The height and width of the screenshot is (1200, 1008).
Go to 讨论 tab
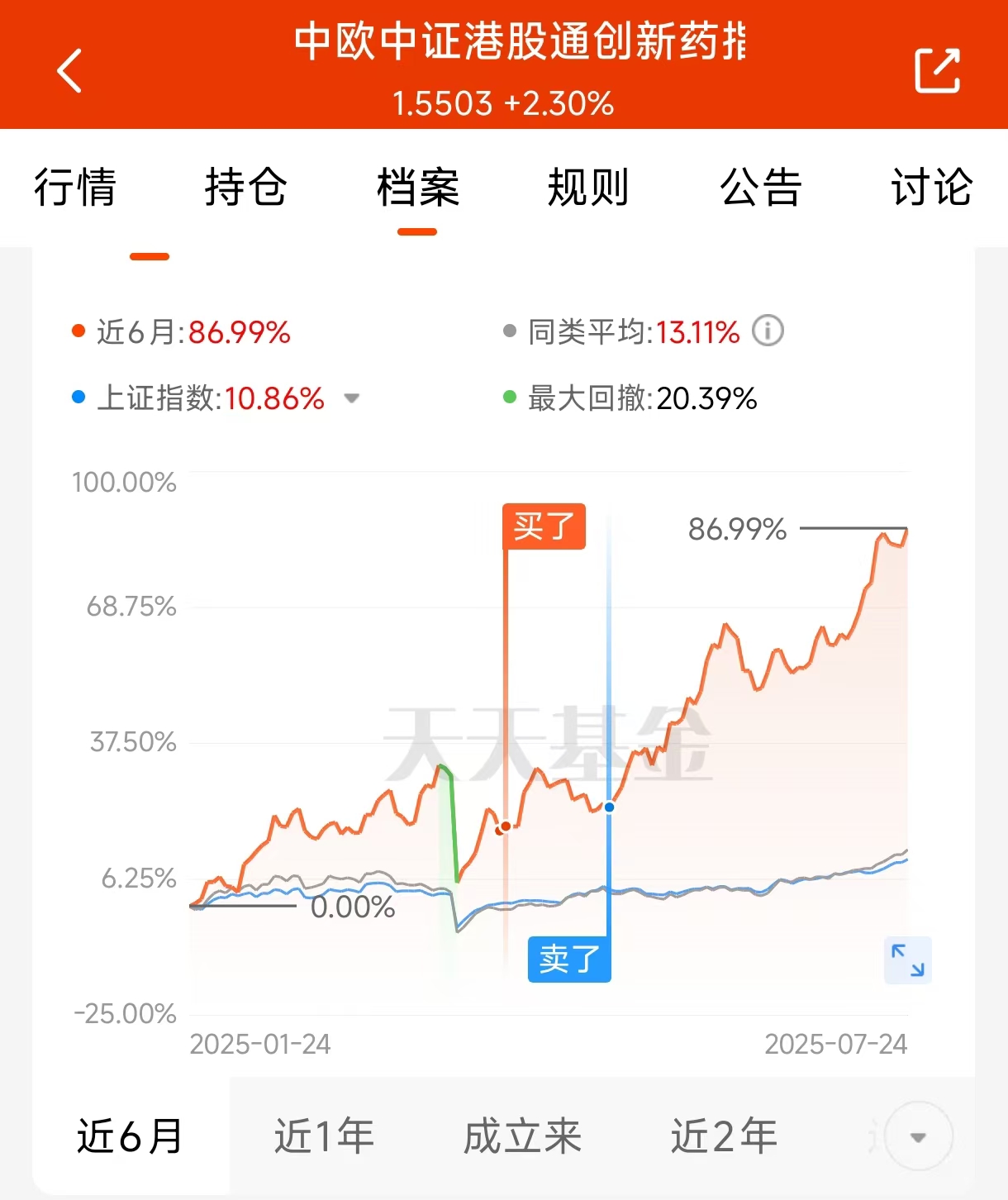[932, 187]
